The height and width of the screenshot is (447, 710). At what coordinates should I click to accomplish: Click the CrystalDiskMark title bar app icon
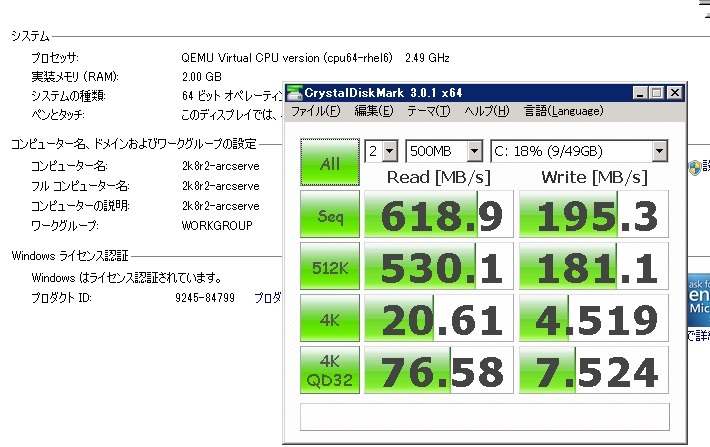[x=295, y=93]
